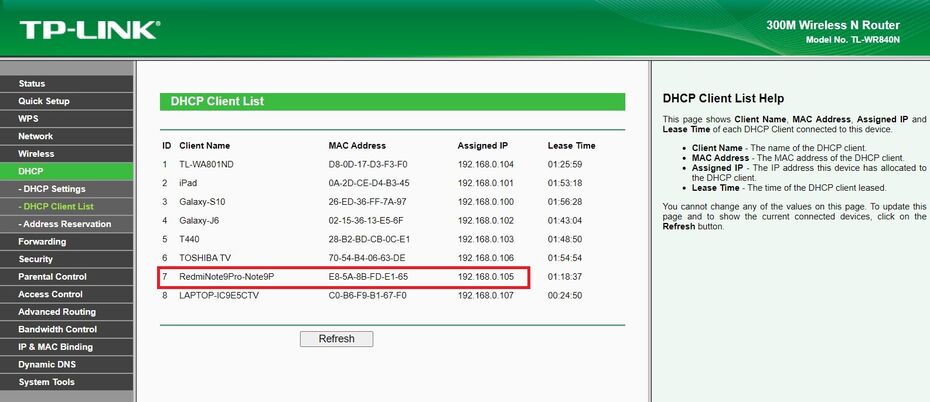Click the DHCP Client List heading
930x402 pixels.
click(217, 101)
